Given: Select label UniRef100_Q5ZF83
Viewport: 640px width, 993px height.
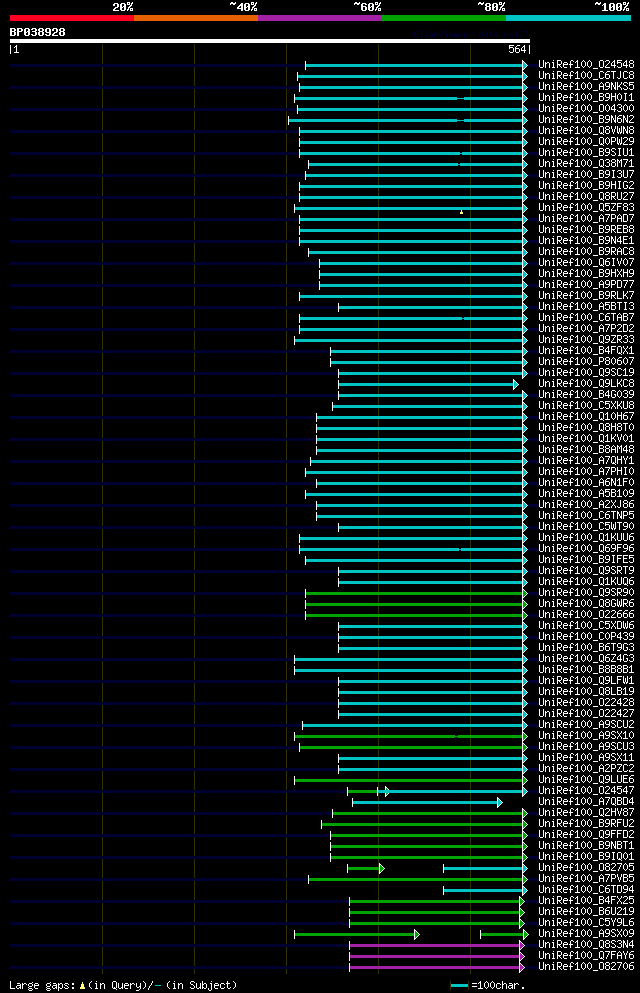Looking at the screenshot, I should [x=586, y=208].
